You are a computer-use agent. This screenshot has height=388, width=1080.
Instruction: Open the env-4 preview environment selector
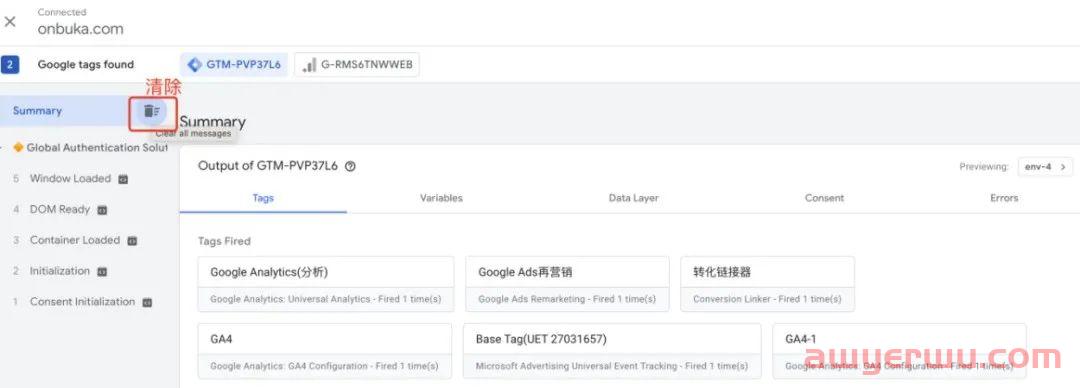1045,167
